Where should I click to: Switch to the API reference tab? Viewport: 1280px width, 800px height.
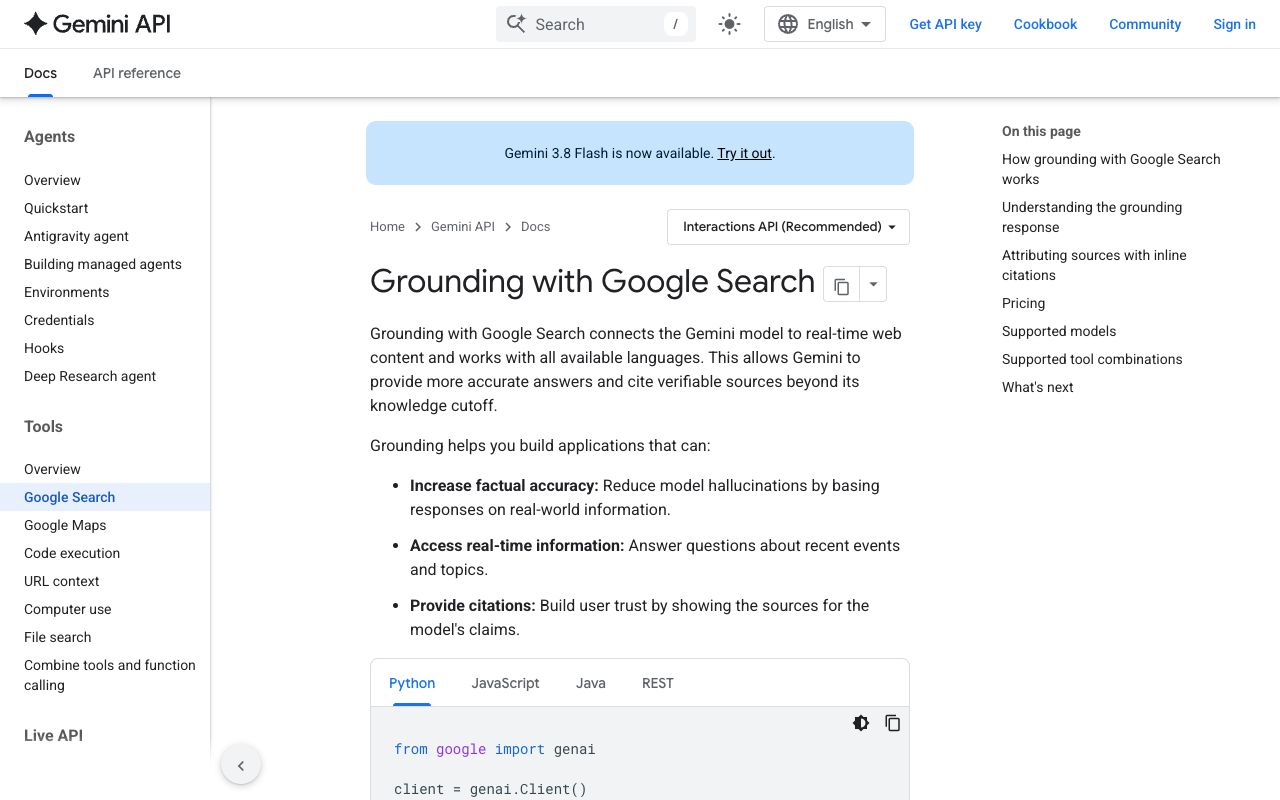point(137,73)
